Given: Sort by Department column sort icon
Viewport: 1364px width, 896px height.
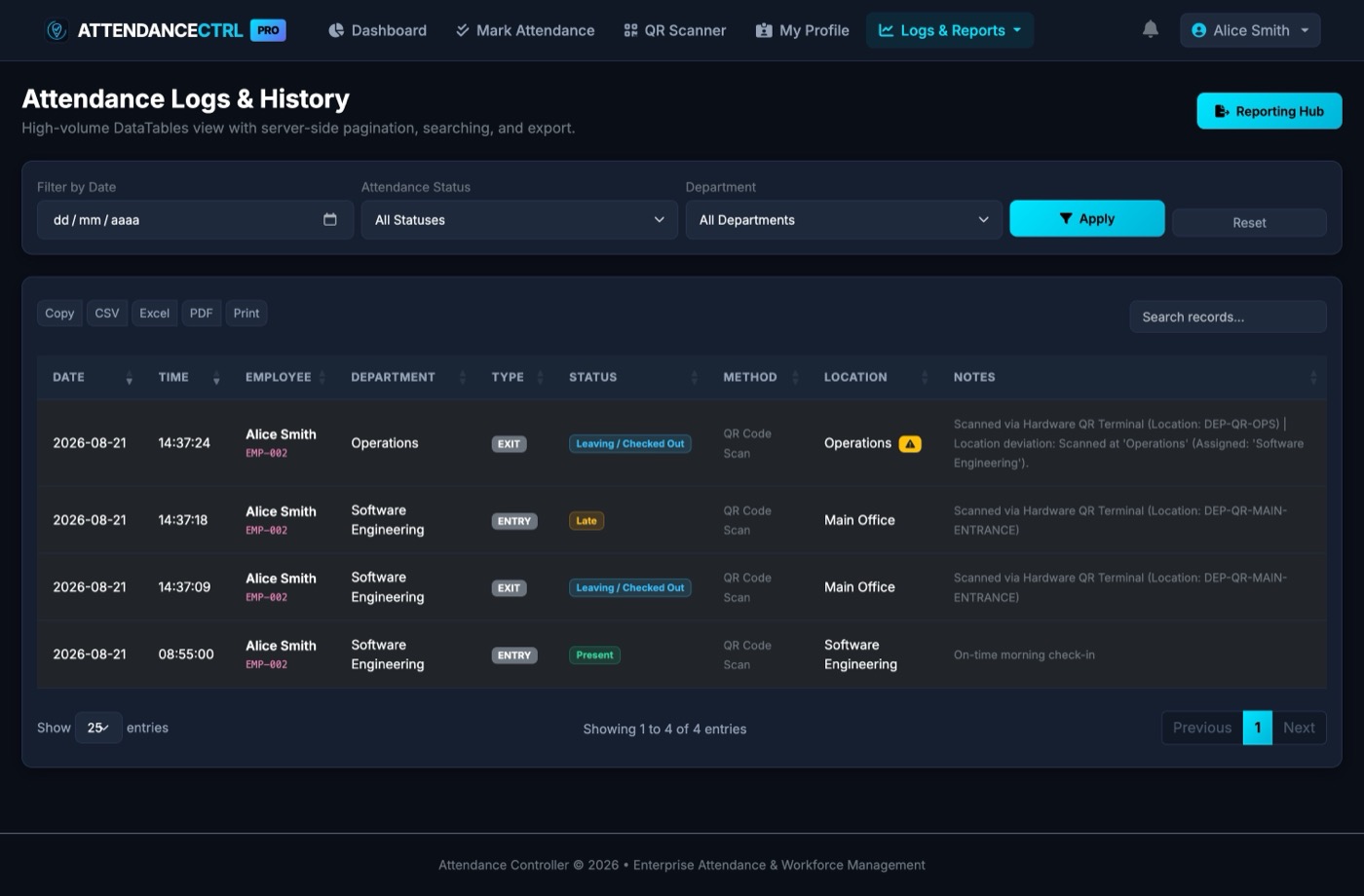Looking at the screenshot, I should click(x=463, y=378).
